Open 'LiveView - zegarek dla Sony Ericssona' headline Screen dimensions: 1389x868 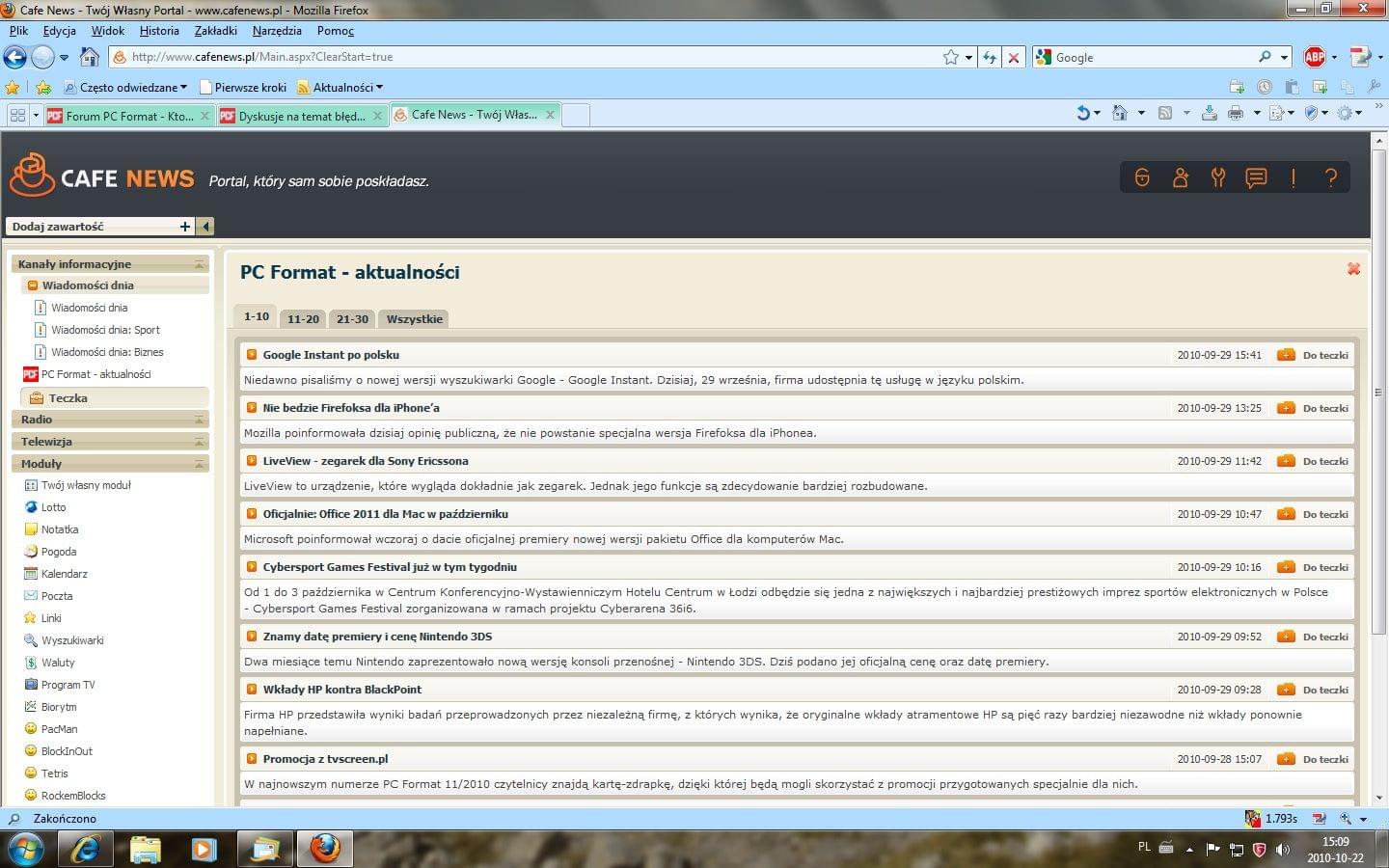366,461
